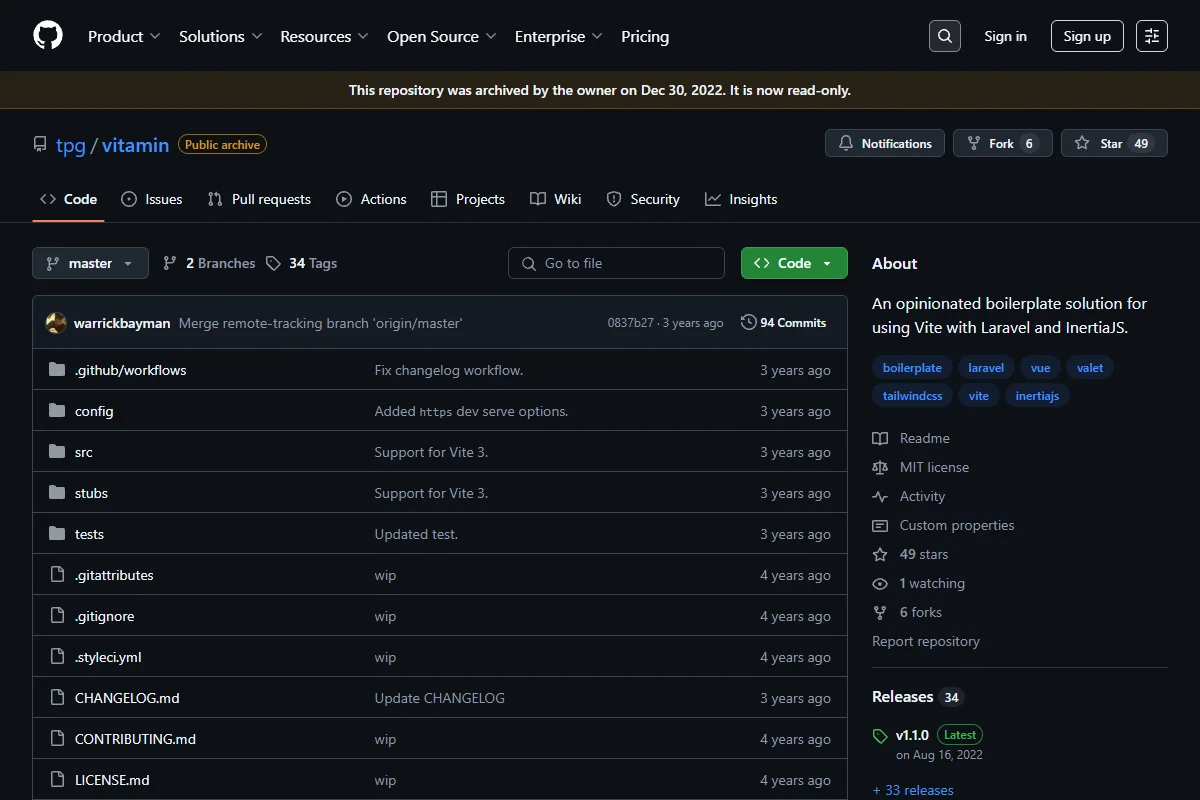Open the GitHub logo homepage link
This screenshot has width=1200, height=800.
tap(48, 36)
